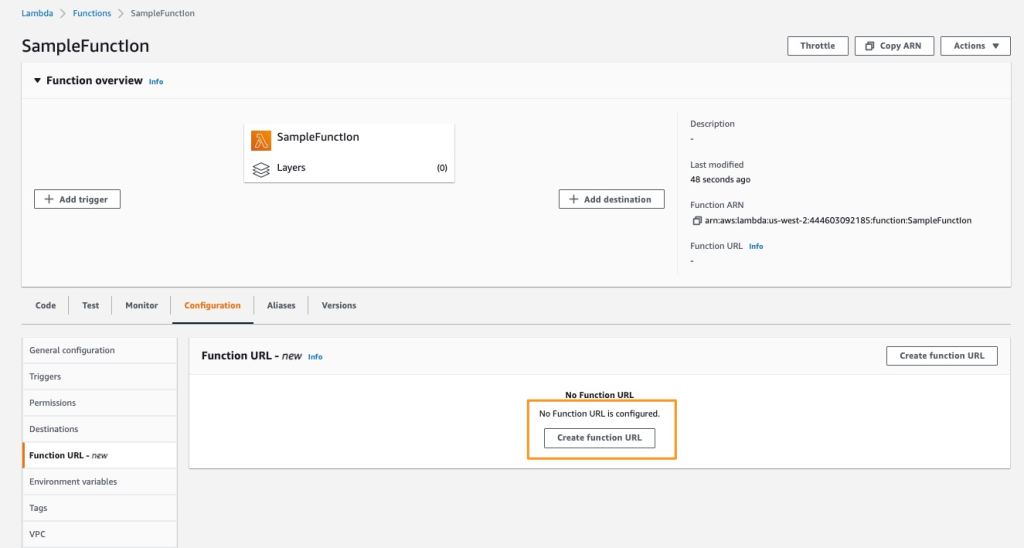Screen dimensions: 1024x548
Task: Collapse the Function overview section
Action: pyautogui.click(x=37, y=81)
